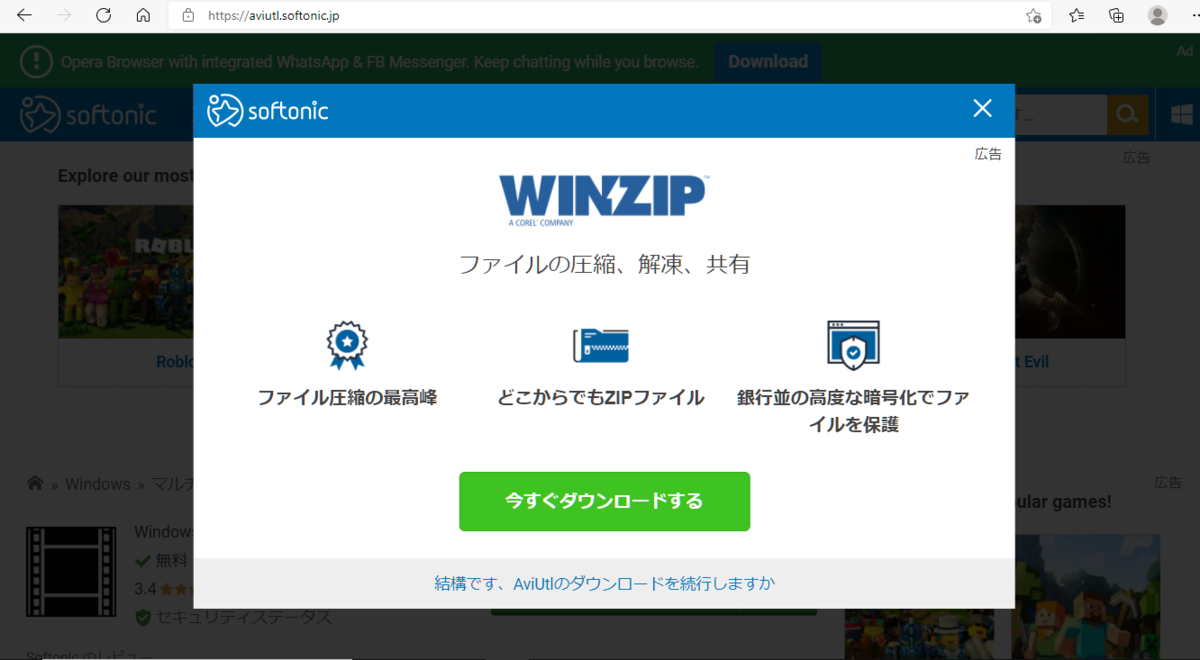This screenshot has height=660, width=1200.
Task: Click どこからでもZIPファイル text
Action: coord(601,398)
